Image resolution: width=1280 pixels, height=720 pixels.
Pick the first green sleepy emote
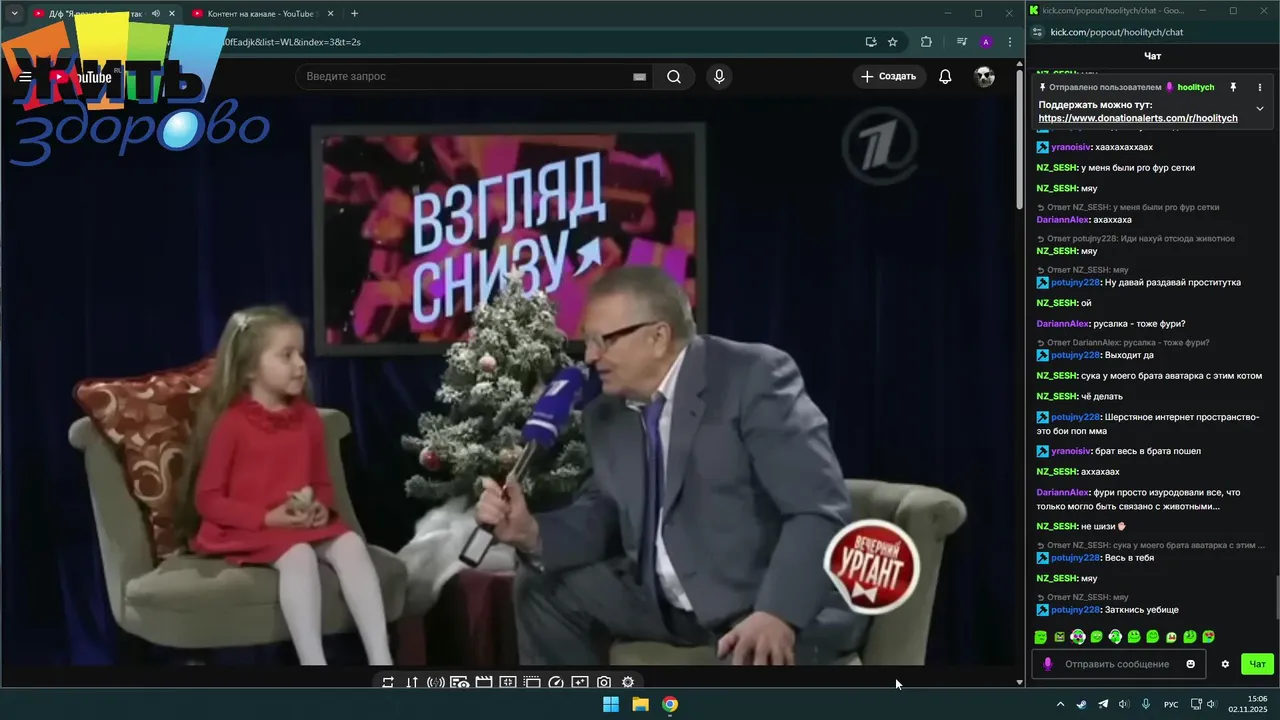coord(1041,637)
